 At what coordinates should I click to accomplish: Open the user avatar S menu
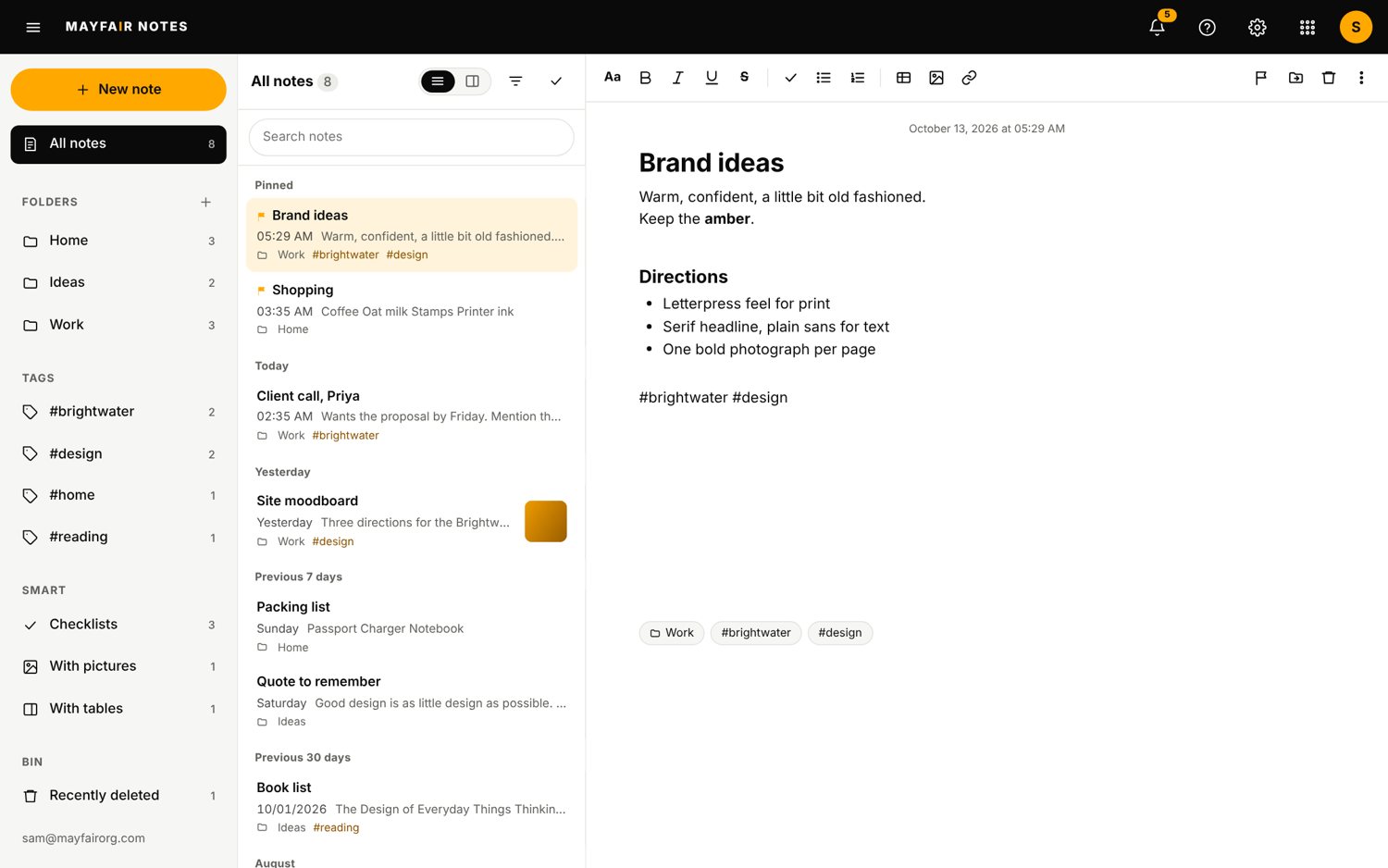coord(1356,27)
